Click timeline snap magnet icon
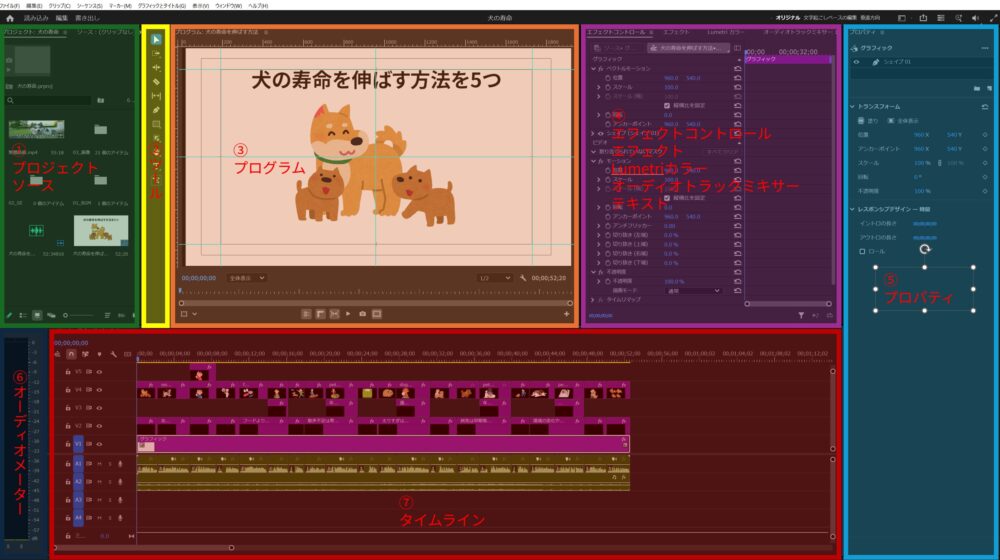The height and width of the screenshot is (560, 1000). pyautogui.click(x=71, y=354)
